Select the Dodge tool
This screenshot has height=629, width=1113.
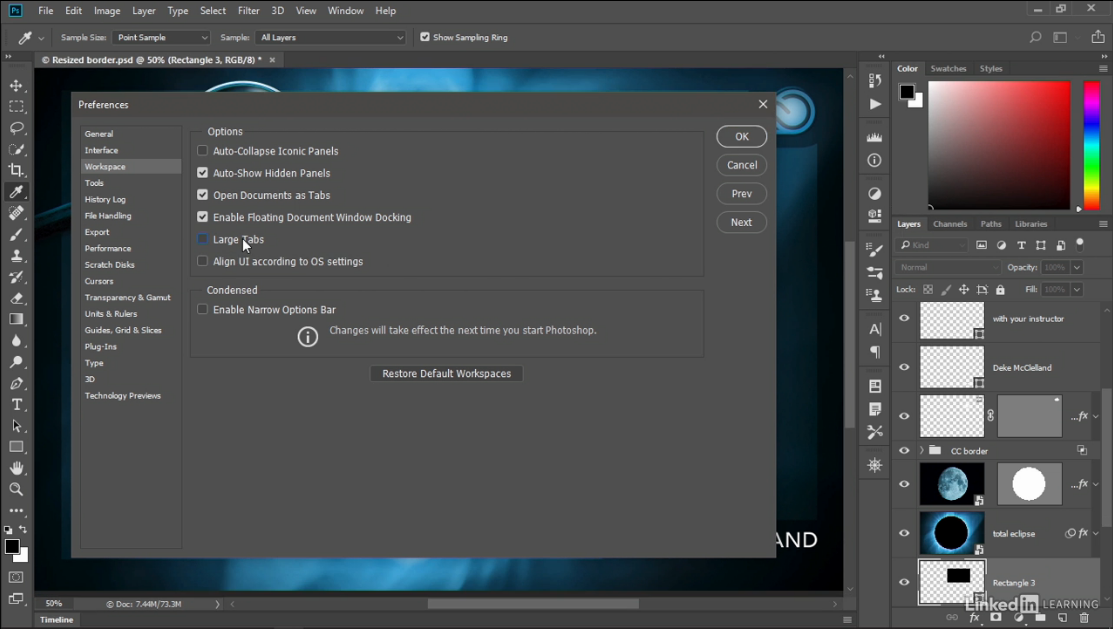pos(16,362)
